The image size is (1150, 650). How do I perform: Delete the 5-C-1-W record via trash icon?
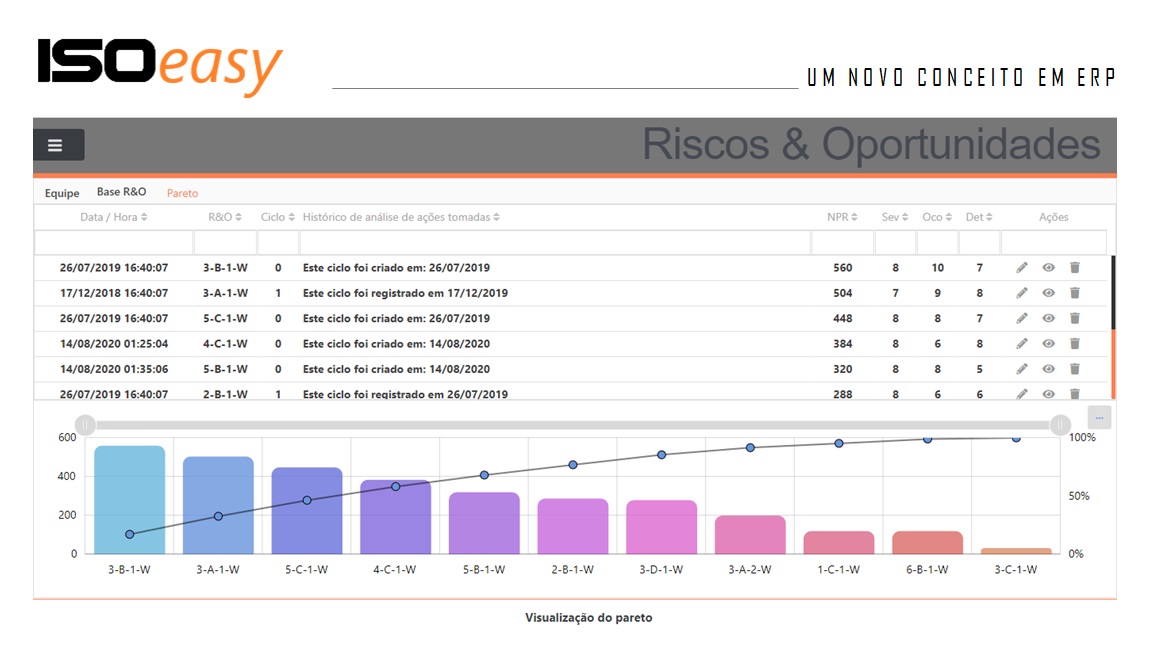(1074, 318)
